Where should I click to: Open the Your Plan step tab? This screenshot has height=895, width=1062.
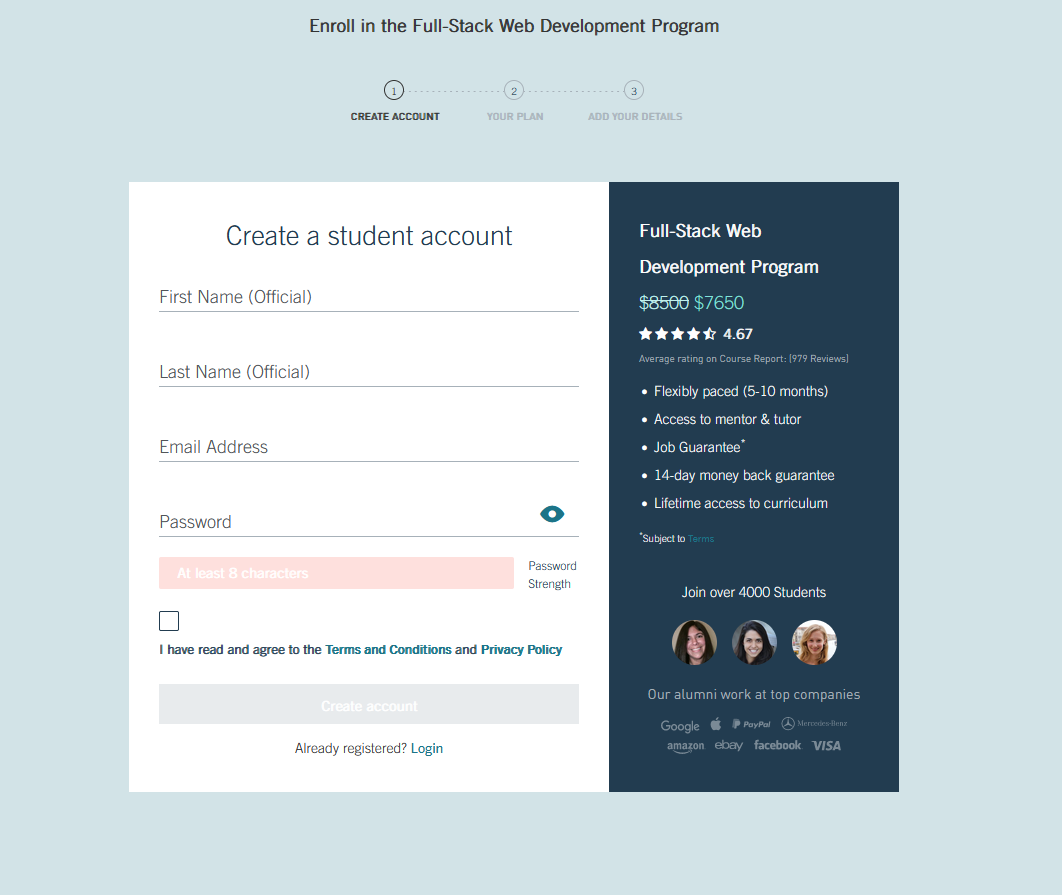point(515,117)
